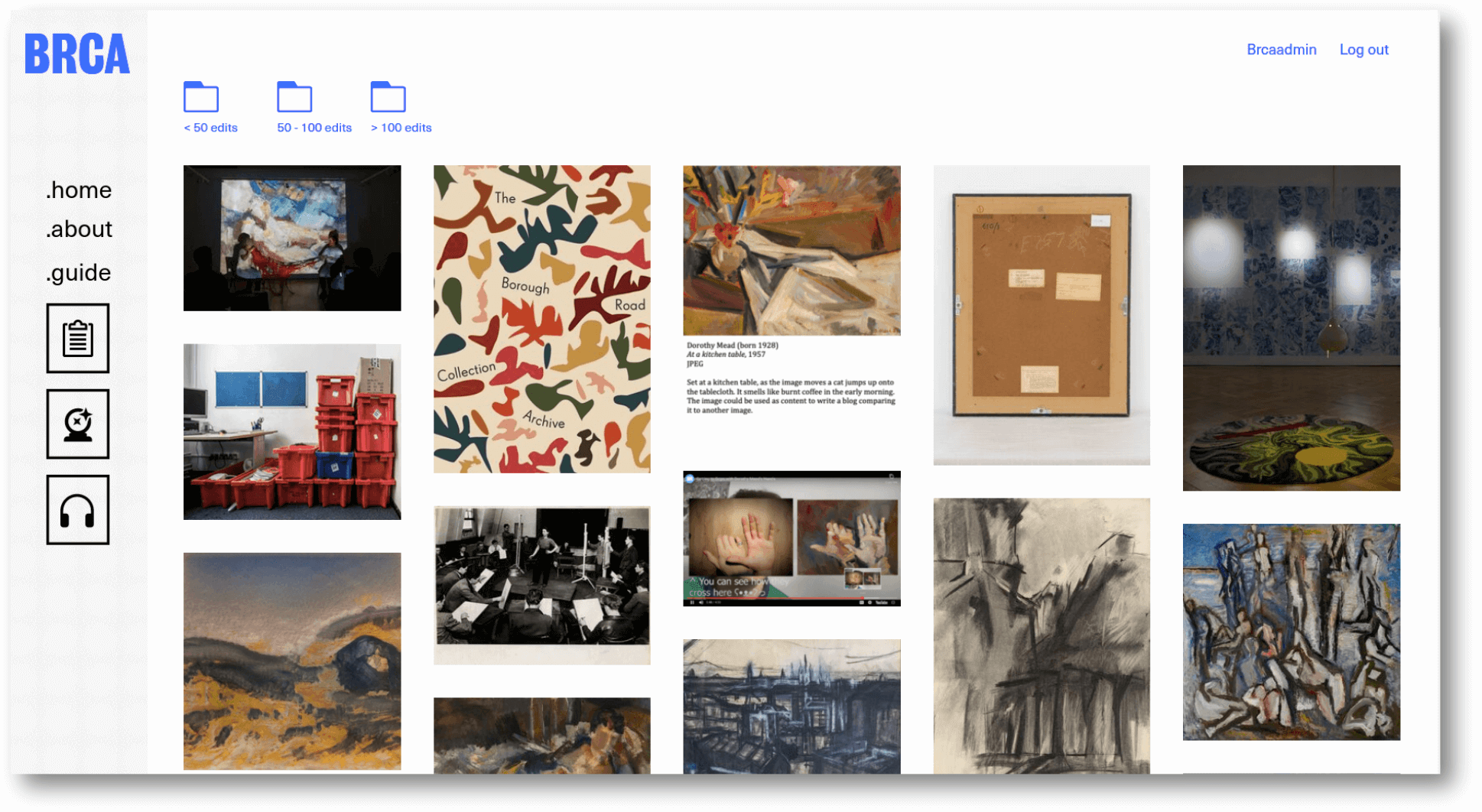Click the BRCA logo
Viewport: 1482px width, 812px height.
[x=76, y=53]
